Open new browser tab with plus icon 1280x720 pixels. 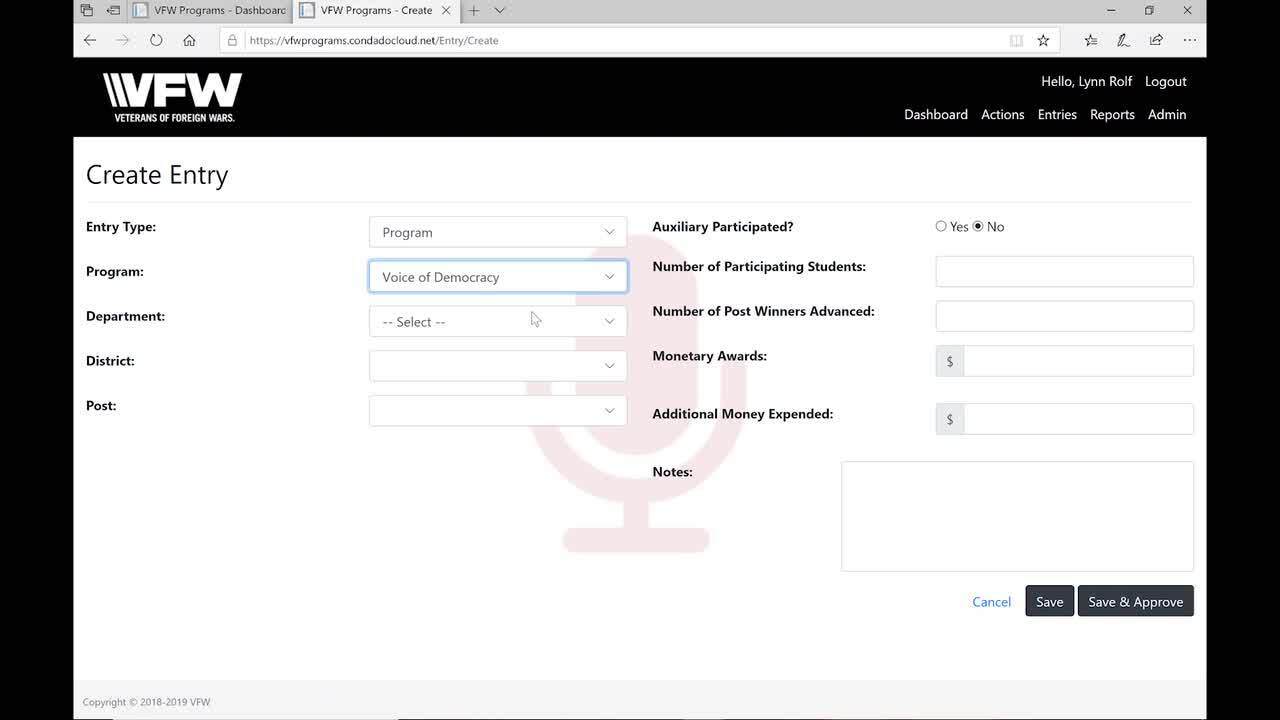coord(474,10)
